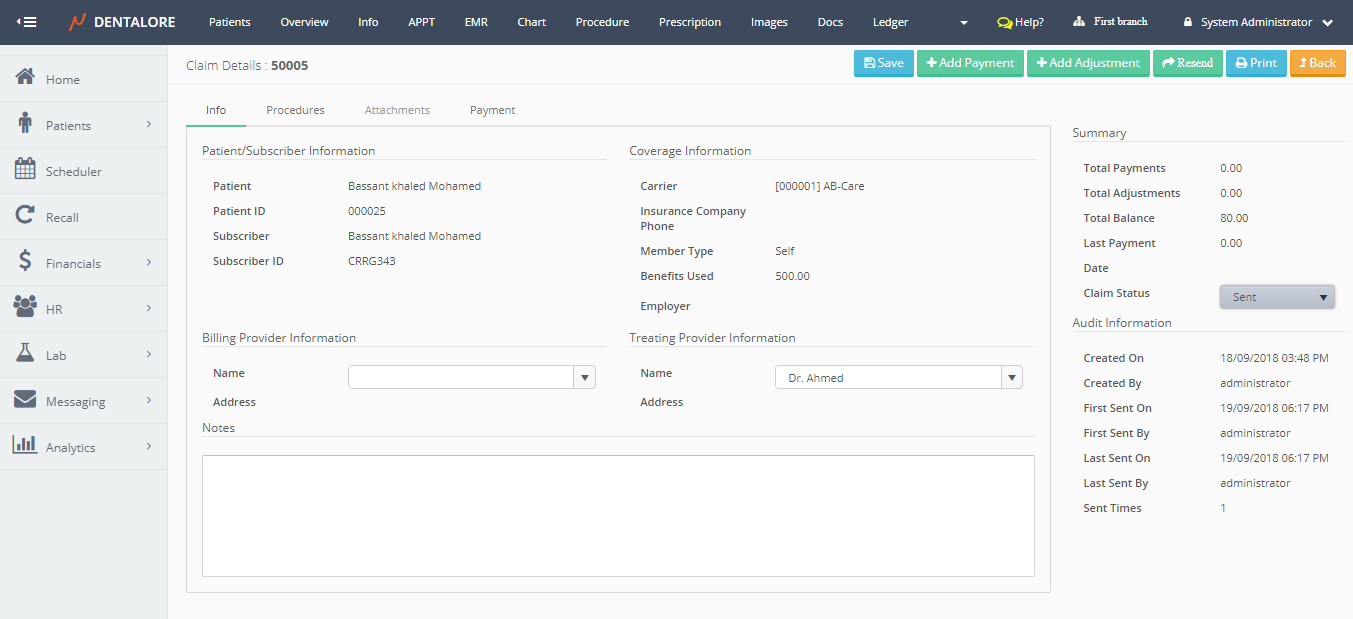The height and width of the screenshot is (619, 1353).
Task: Switch to the Payment tab
Action: point(492,110)
